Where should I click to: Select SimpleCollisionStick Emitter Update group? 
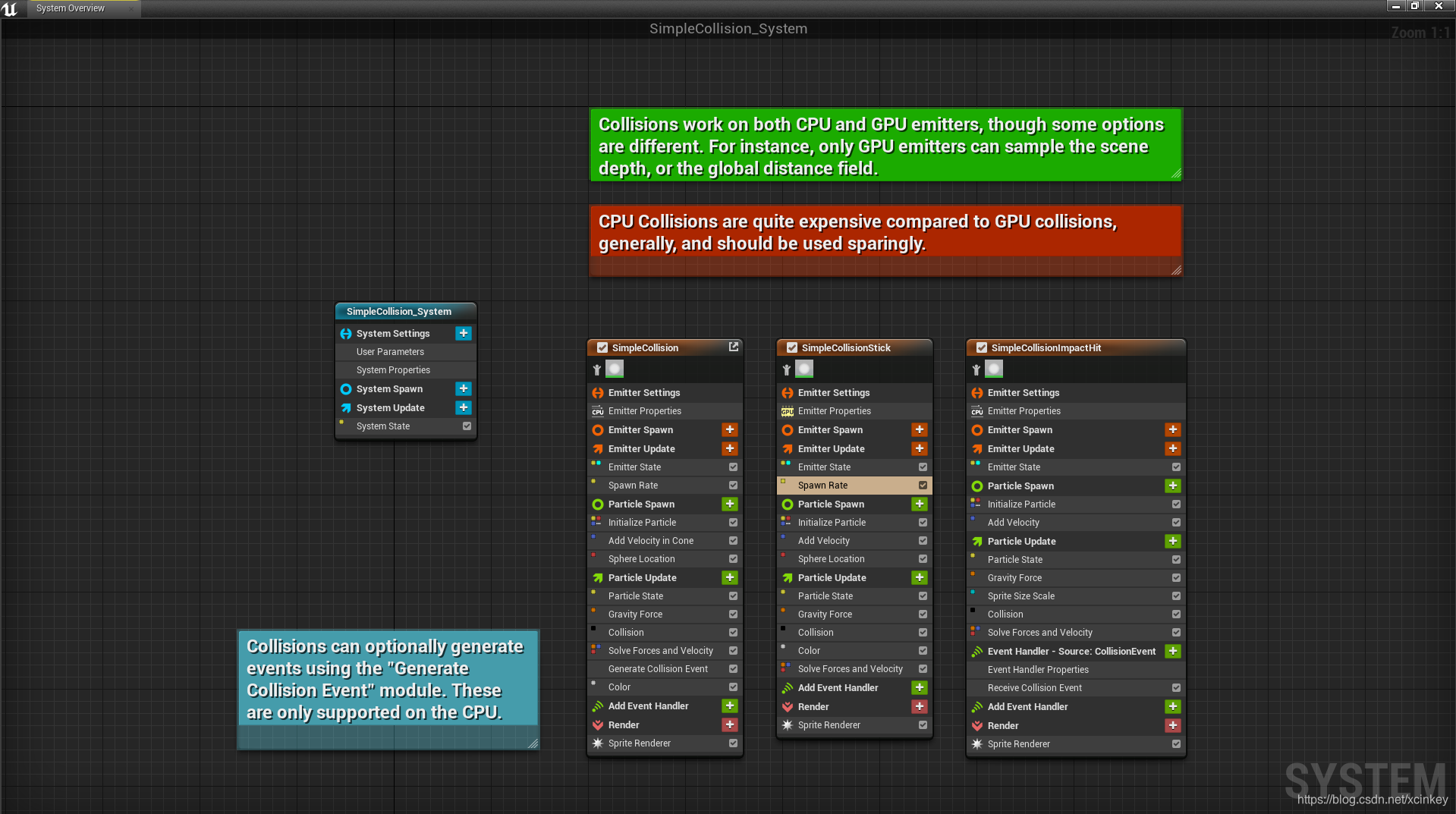854,448
